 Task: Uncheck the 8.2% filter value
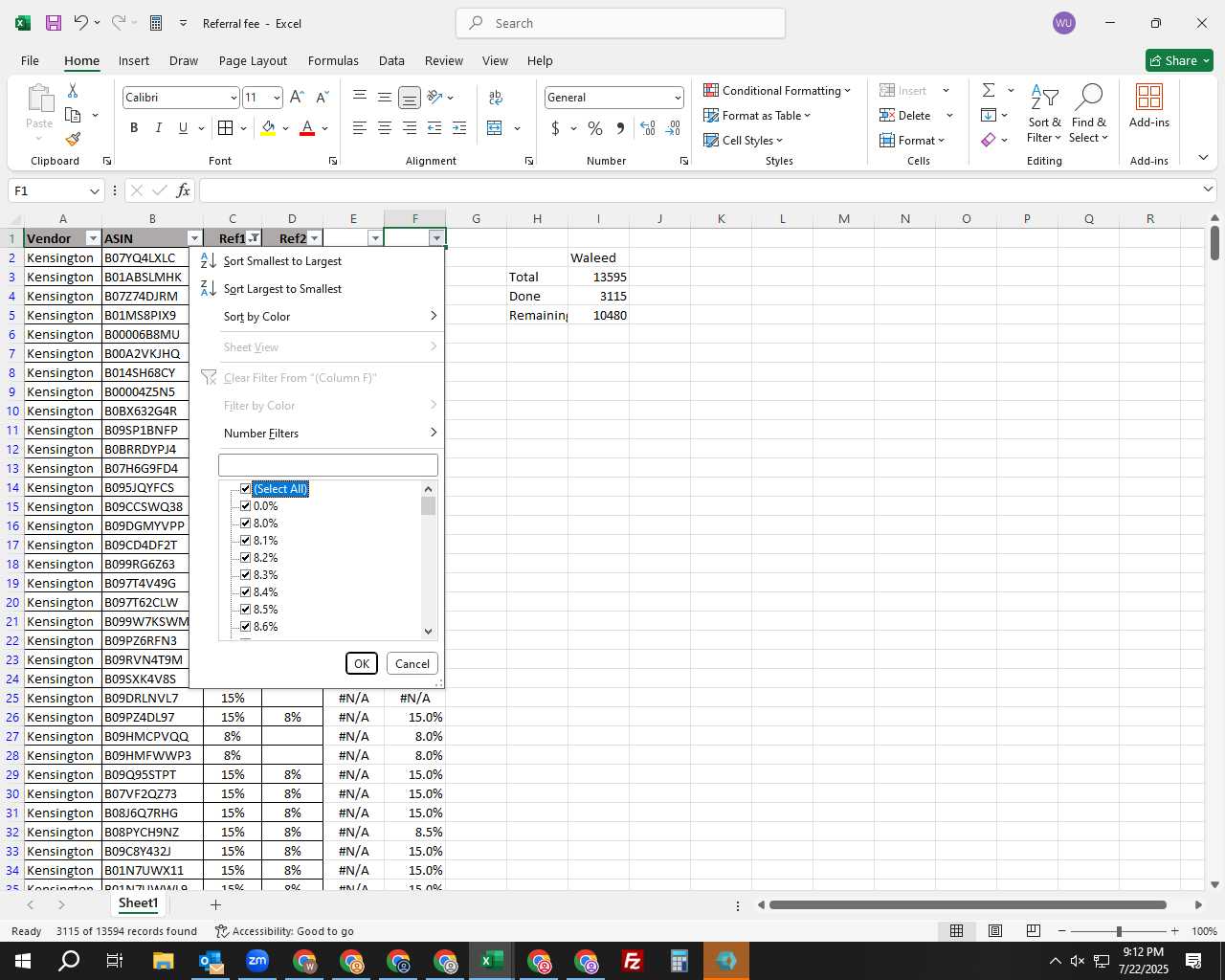[245, 558]
